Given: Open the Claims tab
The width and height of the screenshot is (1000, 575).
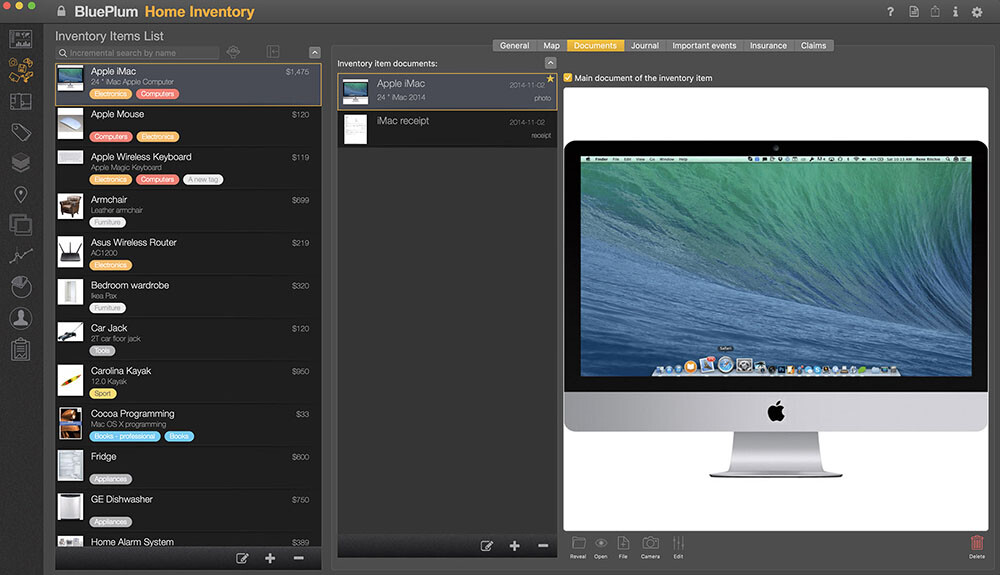Looking at the screenshot, I should [813, 45].
